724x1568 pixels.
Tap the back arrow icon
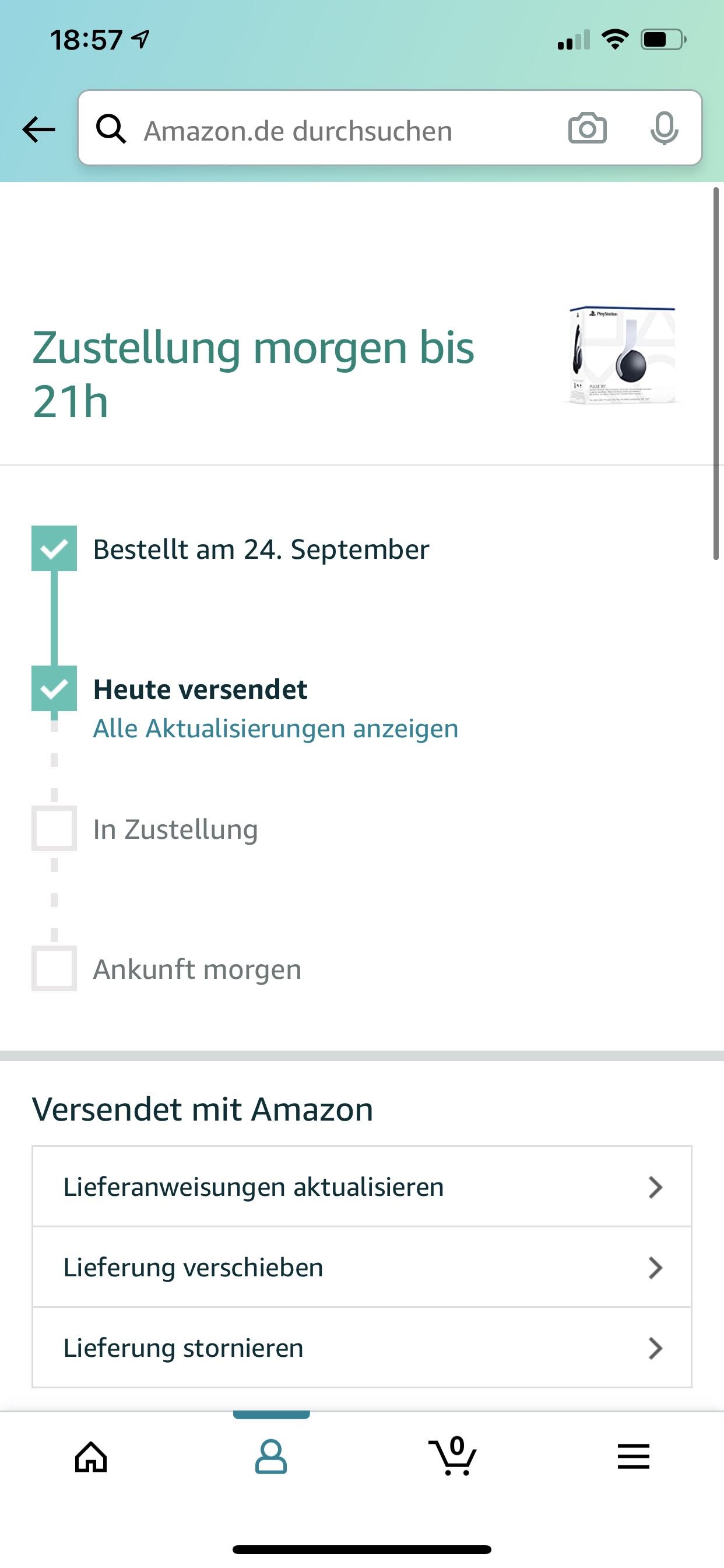tap(38, 129)
